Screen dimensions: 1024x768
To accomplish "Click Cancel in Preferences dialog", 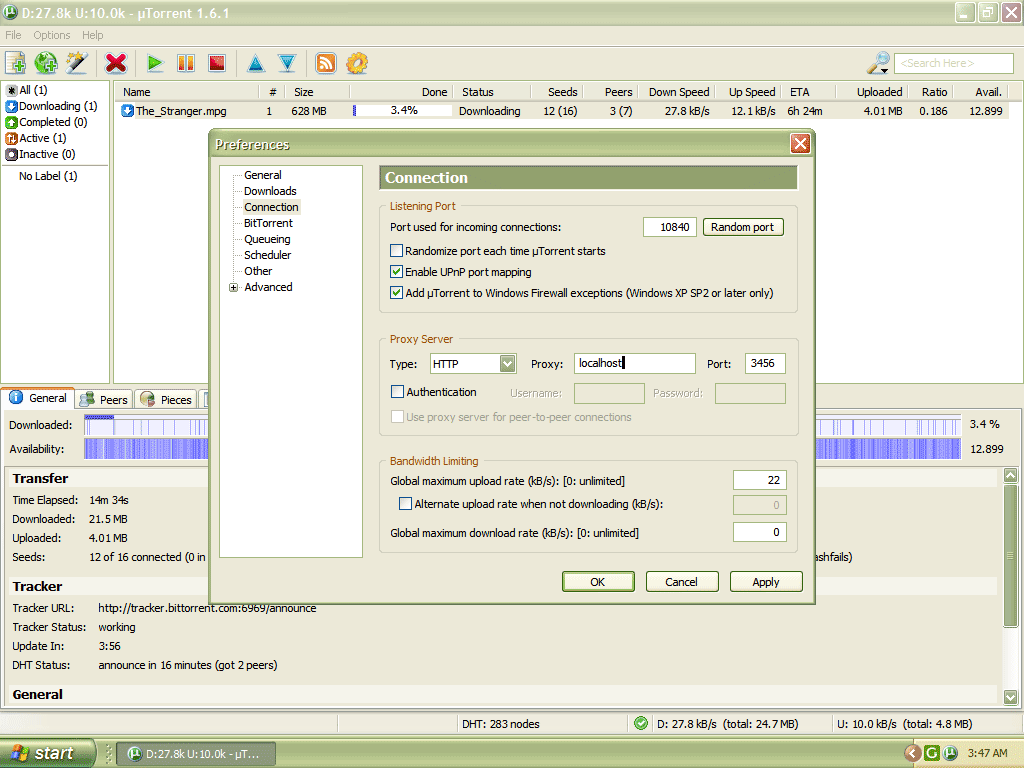I will 682,582.
